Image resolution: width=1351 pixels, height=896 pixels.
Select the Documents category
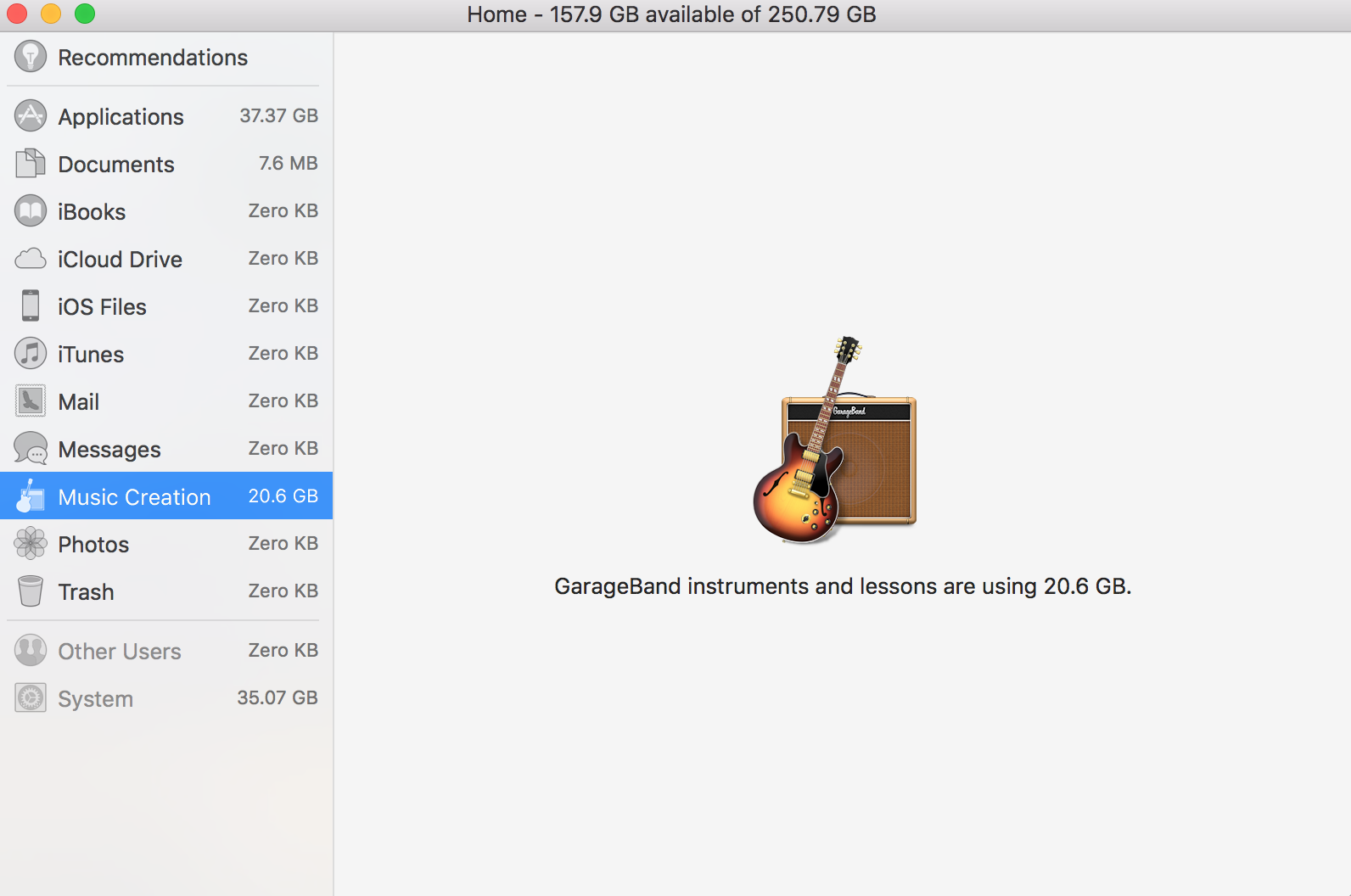(x=166, y=164)
